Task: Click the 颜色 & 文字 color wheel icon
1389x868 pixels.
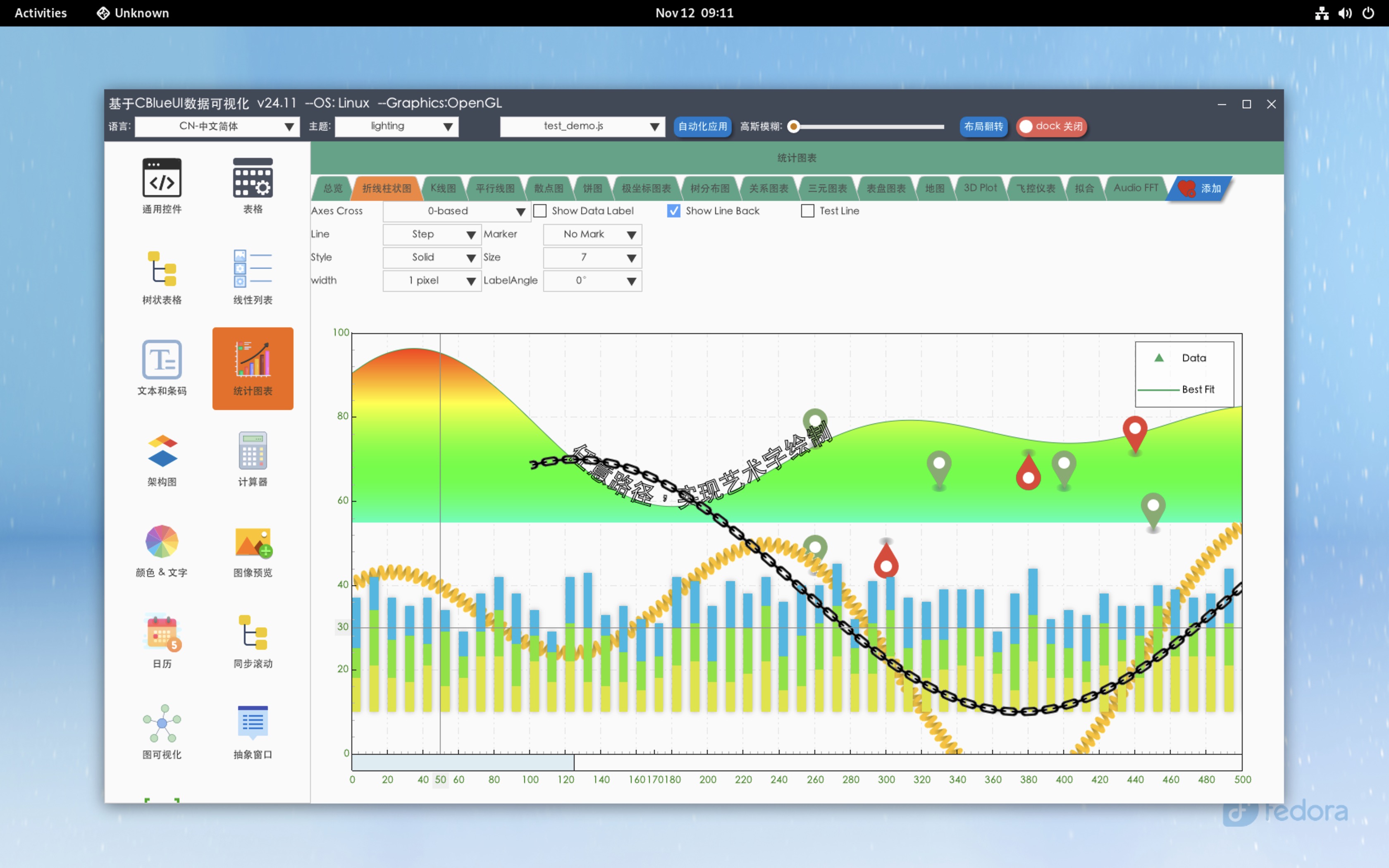Action: point(162,541)
